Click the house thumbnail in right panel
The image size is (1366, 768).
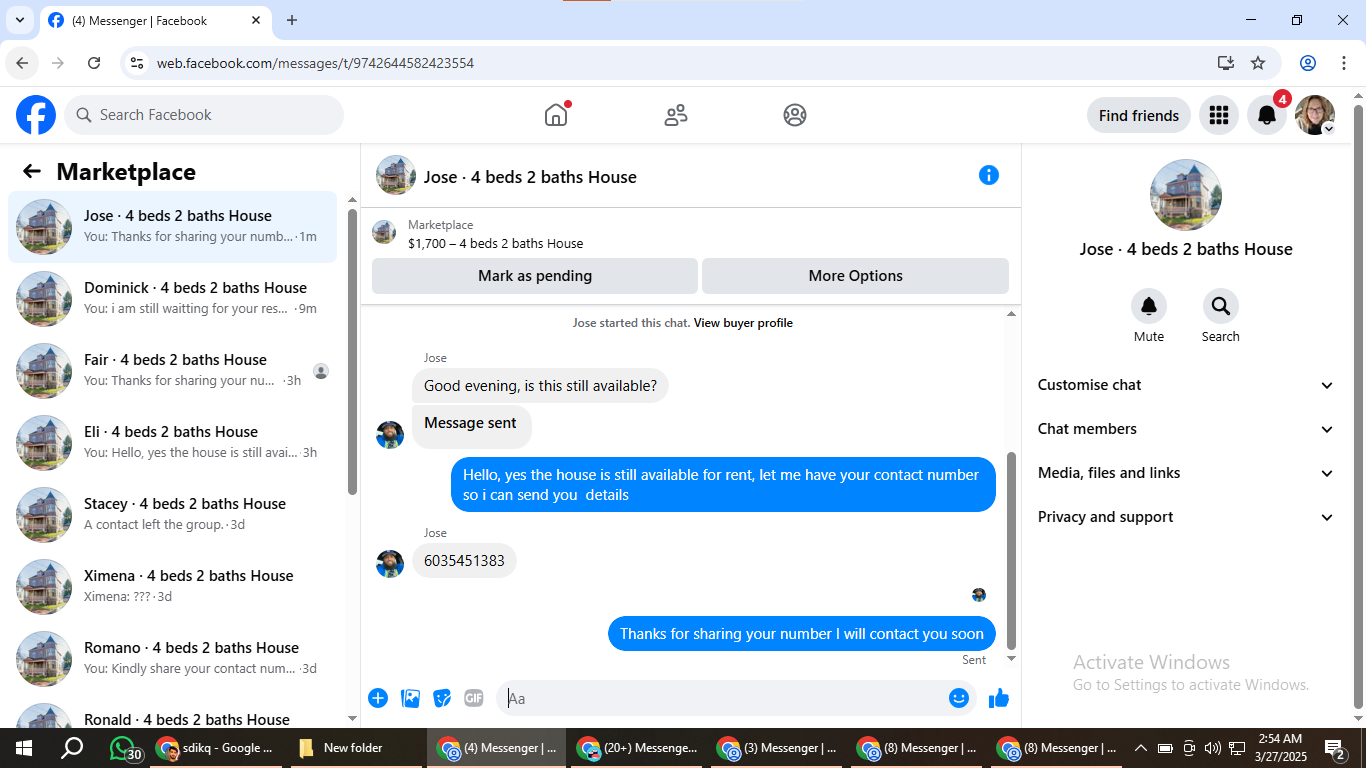click(x=1186, y=195)
